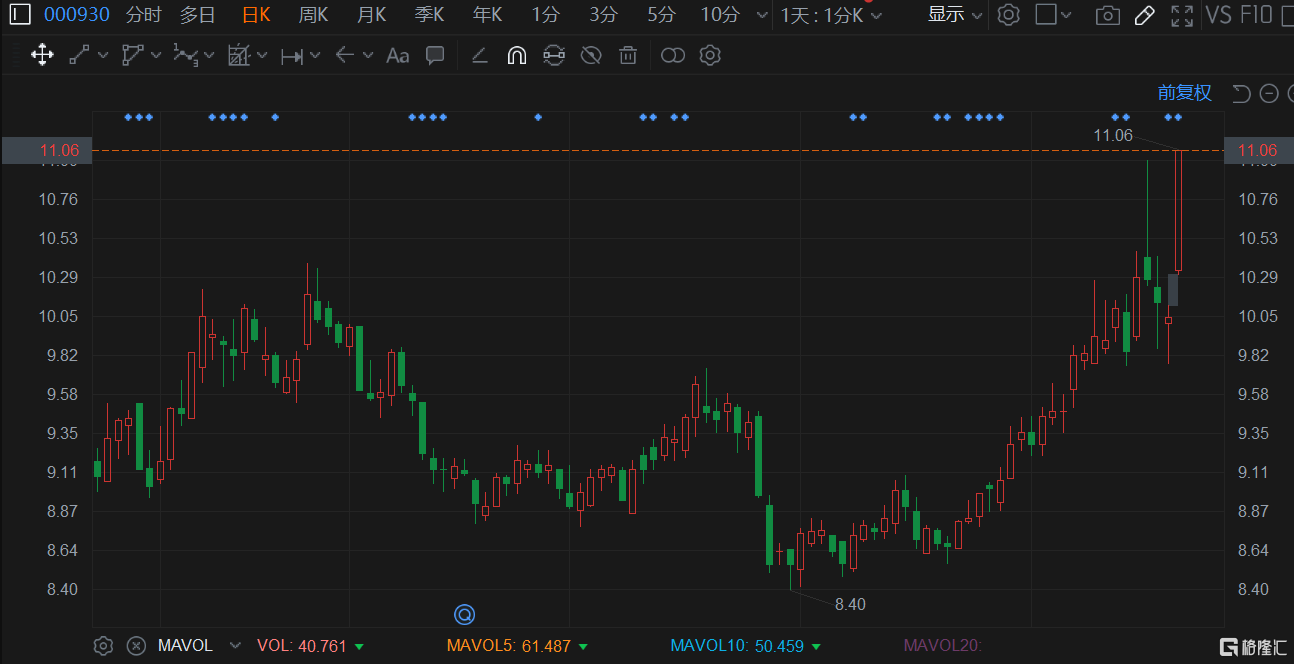The image size is (1294, 664).
Task: Delete drawings with the trash icon
Action: [628, 55]
